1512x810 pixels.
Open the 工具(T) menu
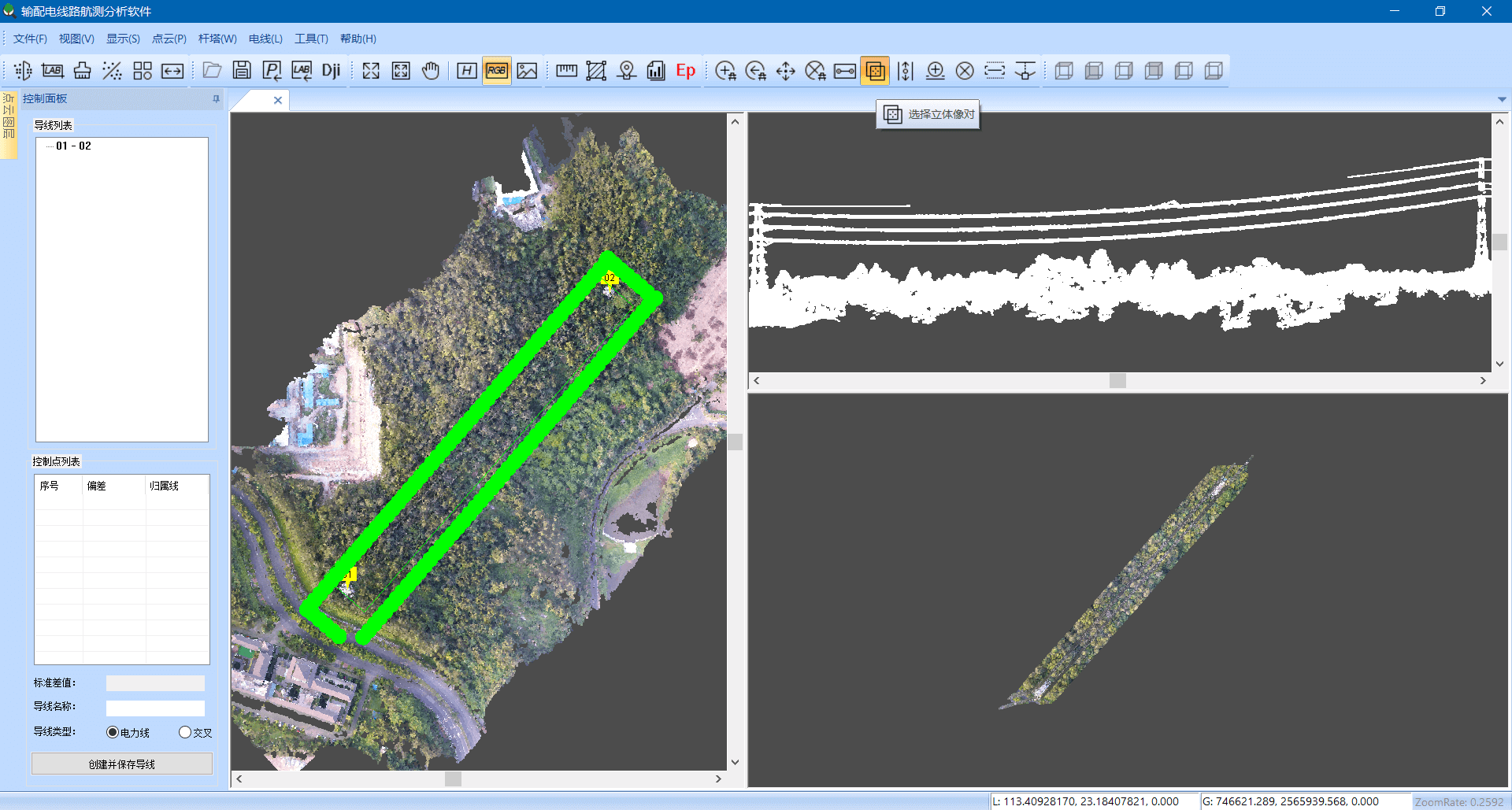[x=311, y=38]
